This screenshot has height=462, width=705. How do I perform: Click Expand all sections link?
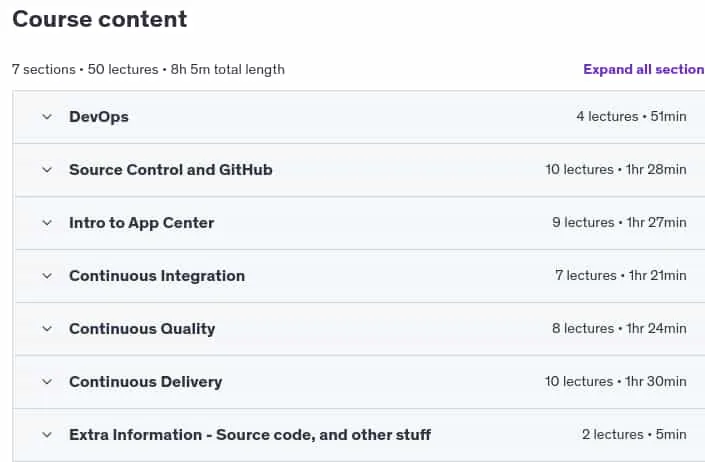pyautogui.click(x=644, y=69)
